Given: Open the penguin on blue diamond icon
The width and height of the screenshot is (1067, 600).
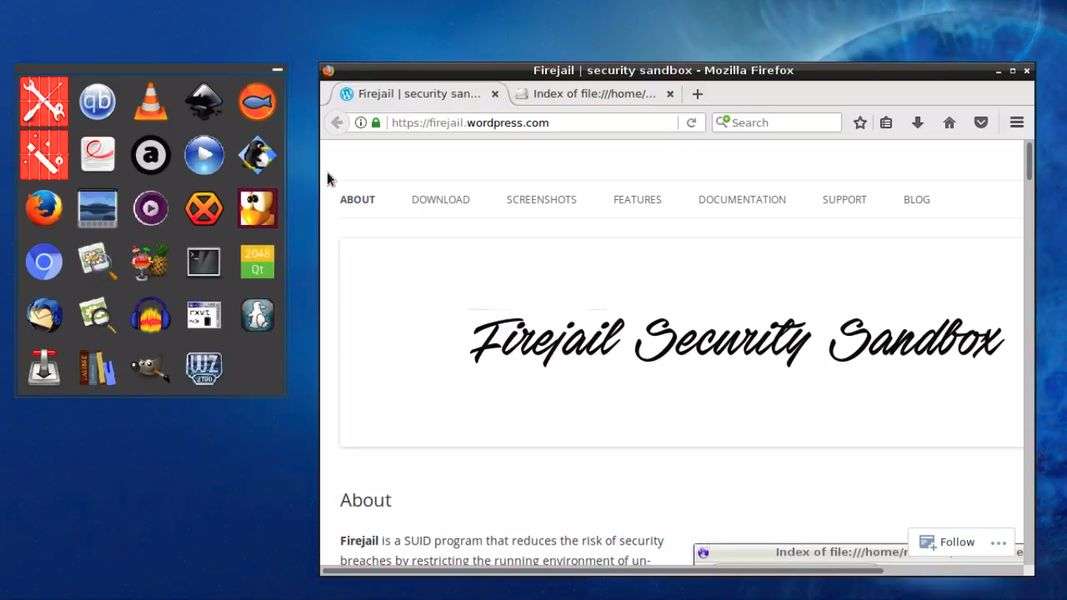Looking at the screenshot, I should point(257,155).
